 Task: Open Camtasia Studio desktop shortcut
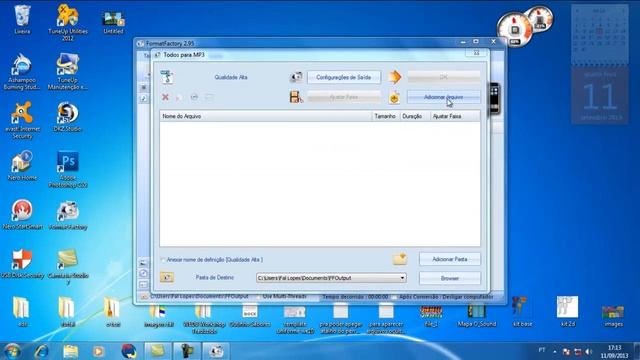68,266
